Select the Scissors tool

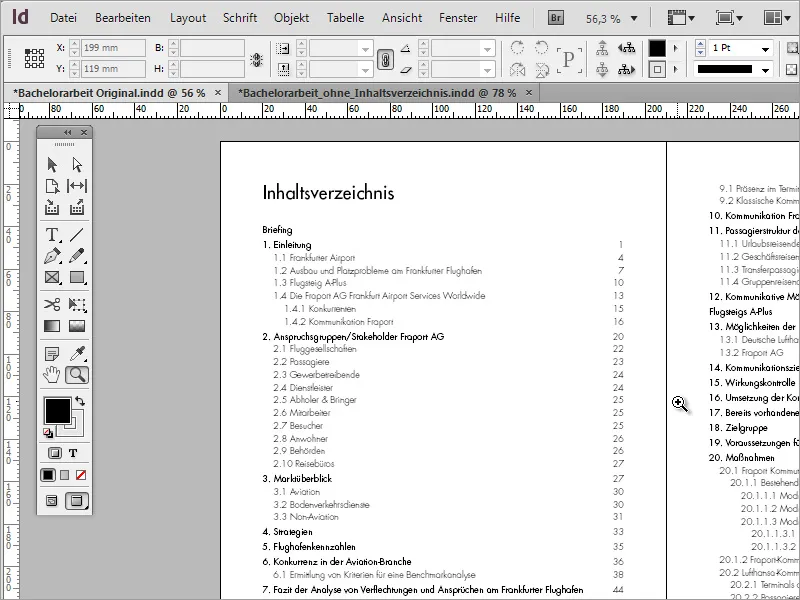[x=52, y=305]
